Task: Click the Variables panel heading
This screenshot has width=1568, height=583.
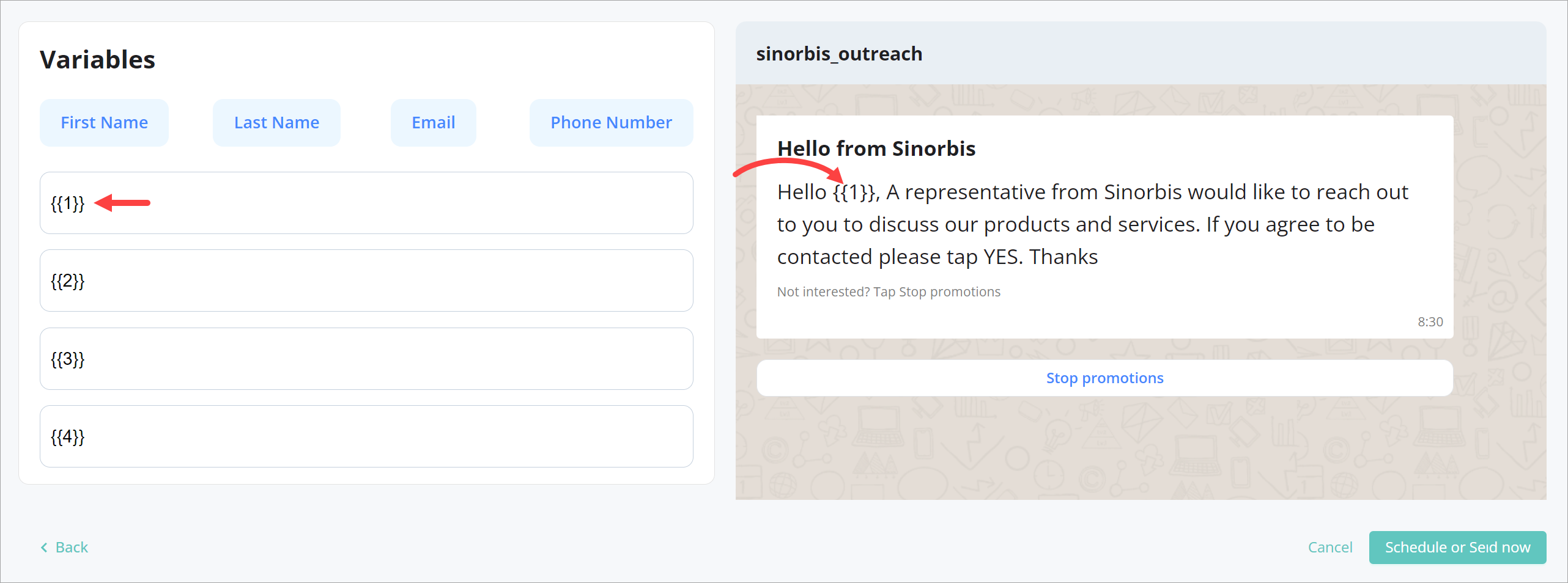Action: [x=97, y=59]
